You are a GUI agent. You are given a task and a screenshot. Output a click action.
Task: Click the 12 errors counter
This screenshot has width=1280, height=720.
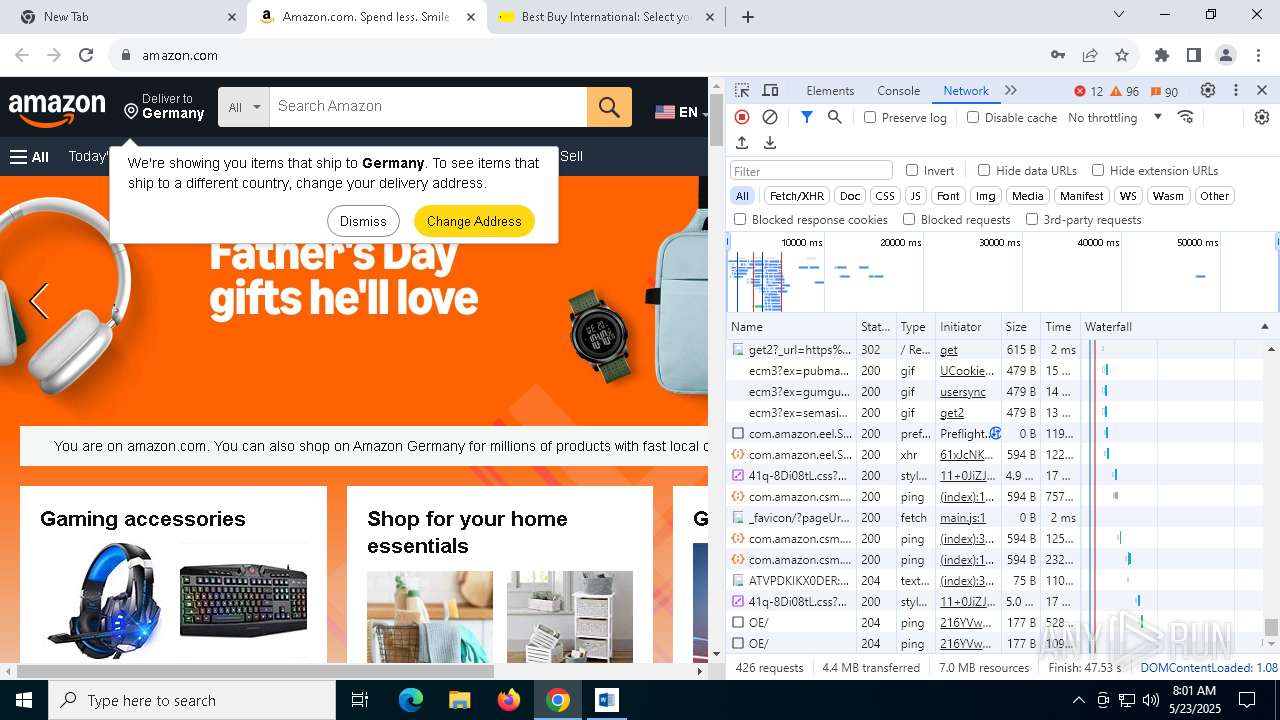(1089, 91)
